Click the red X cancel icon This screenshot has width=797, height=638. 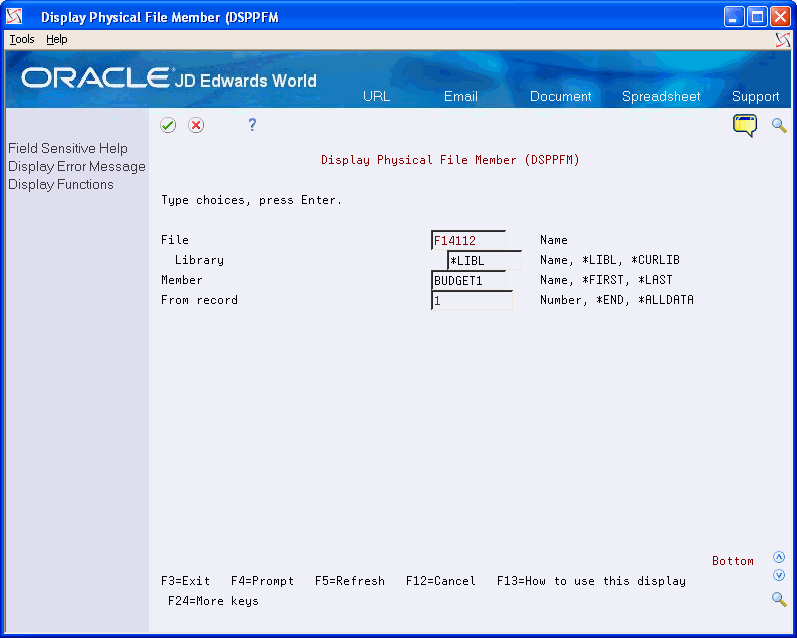tap(196, 125)
